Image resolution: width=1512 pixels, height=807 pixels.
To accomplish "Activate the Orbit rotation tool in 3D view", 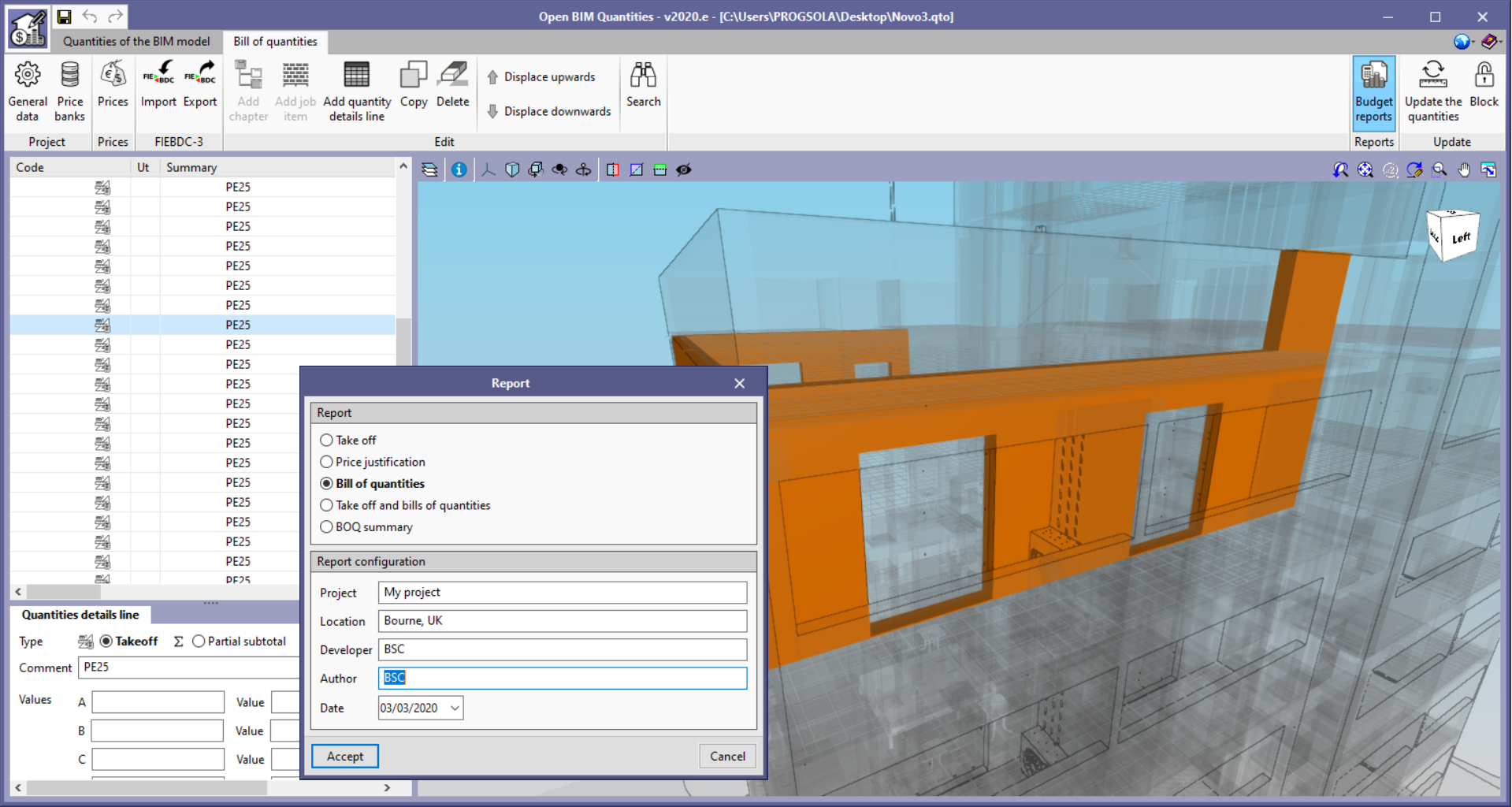I will [559, 169].
